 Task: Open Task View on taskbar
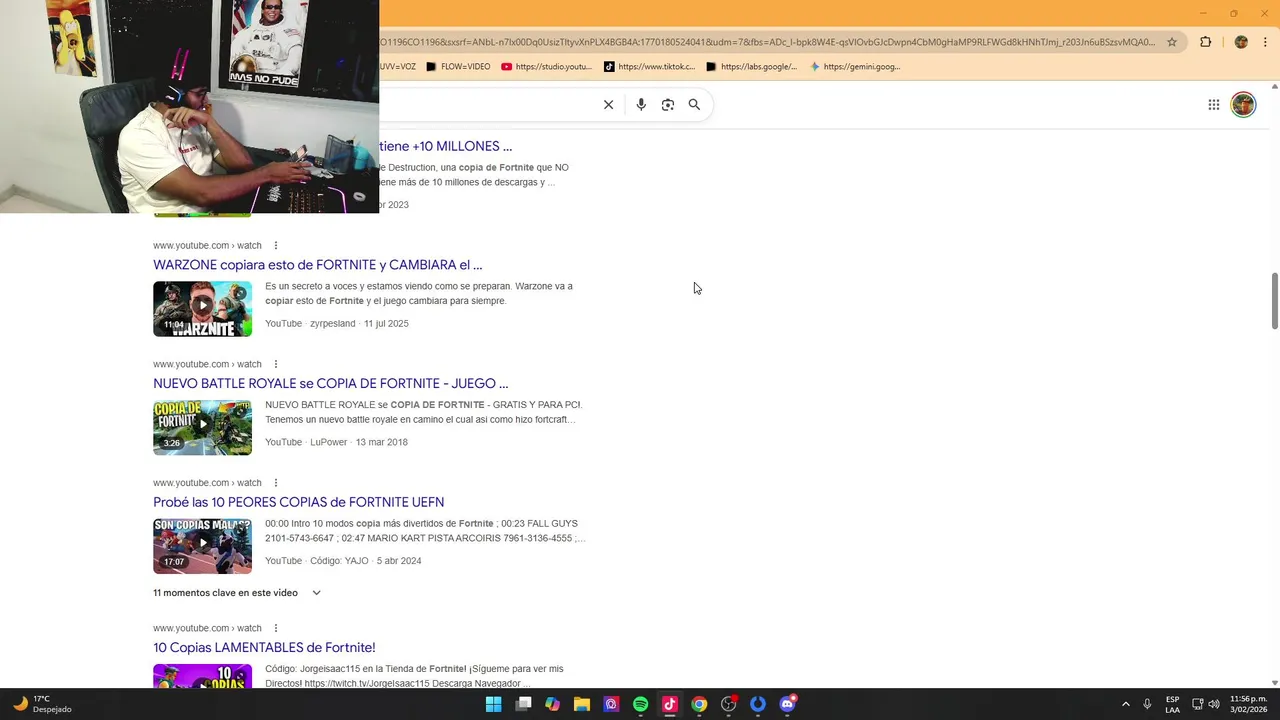pyautogui.click(x=523, y=704)
